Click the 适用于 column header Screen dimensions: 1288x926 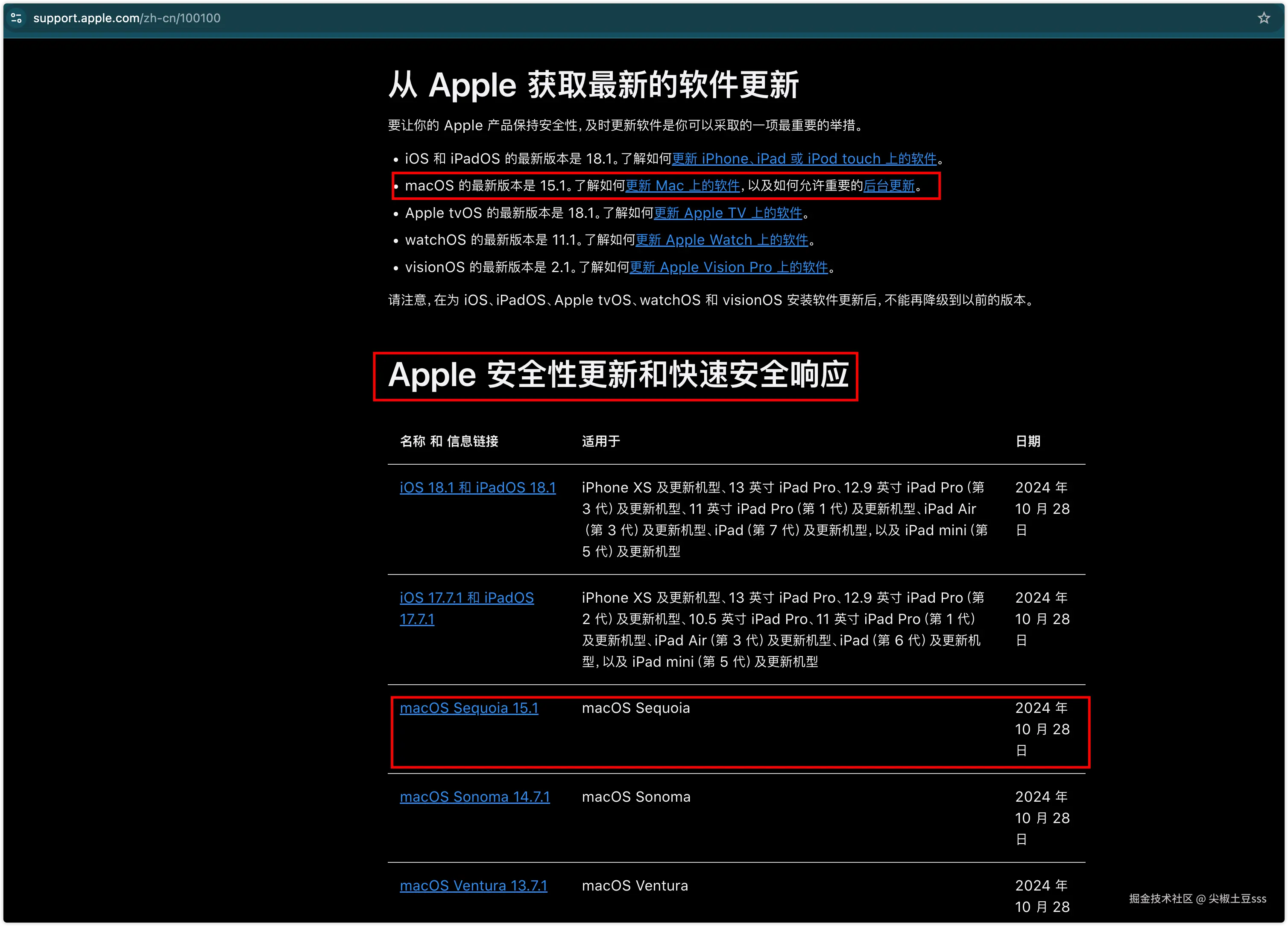point(601,441)
